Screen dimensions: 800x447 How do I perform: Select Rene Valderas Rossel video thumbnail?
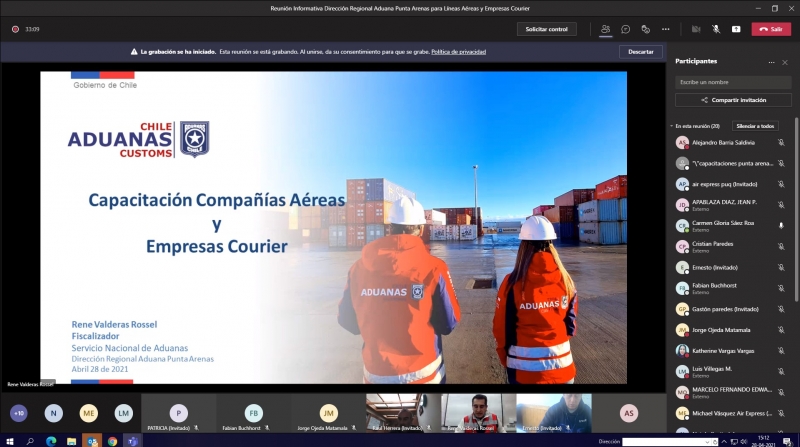[478, 413]
